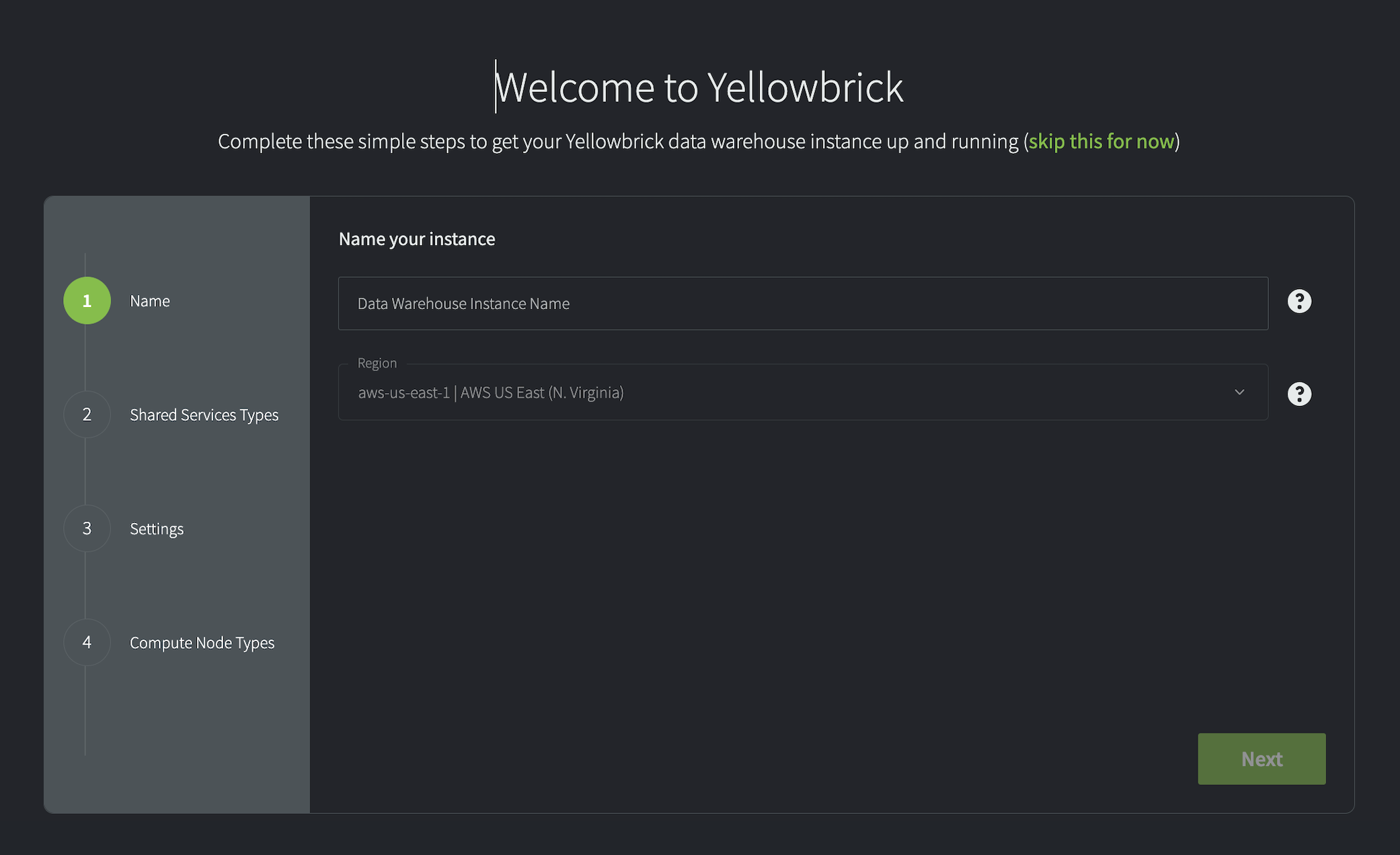Select step 2 circle in wizard sidebar

tap(87, 415)
